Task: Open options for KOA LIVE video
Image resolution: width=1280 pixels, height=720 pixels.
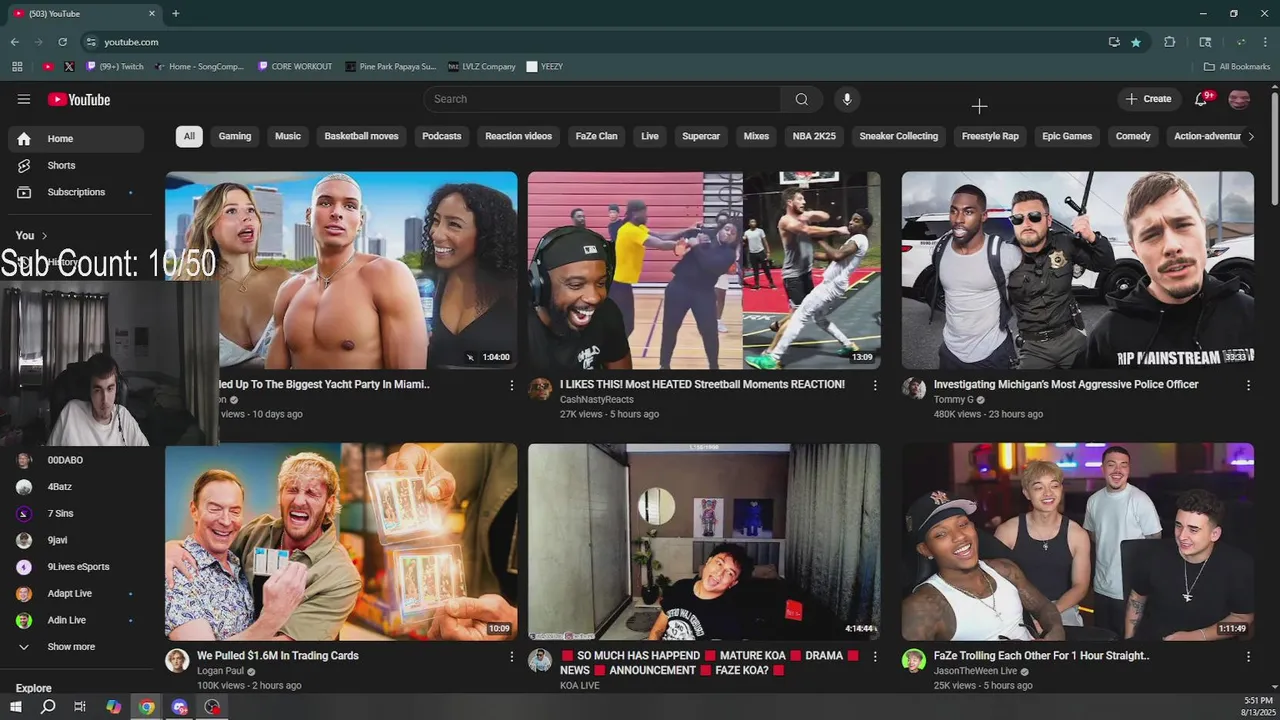Action: point(875,657)
